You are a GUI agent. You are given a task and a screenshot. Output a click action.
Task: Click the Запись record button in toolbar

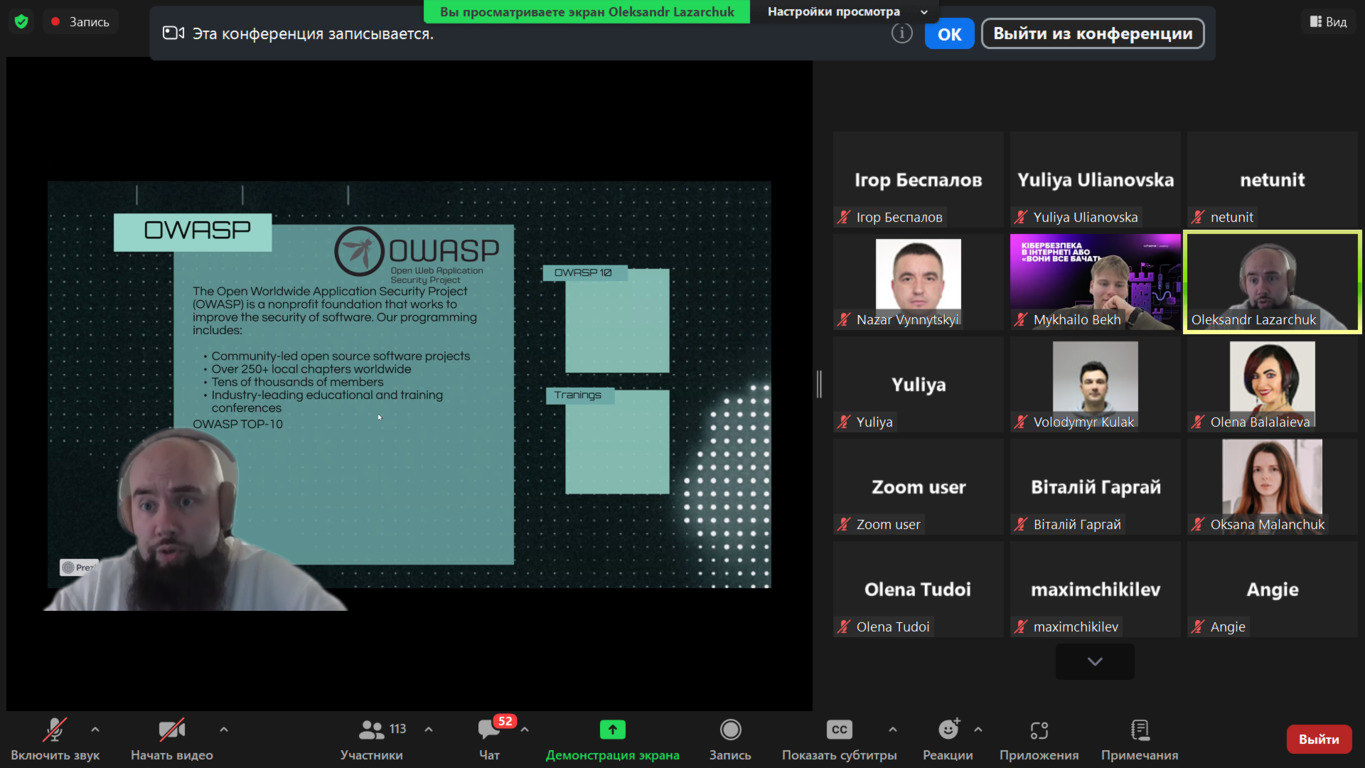tap(730, 739)
